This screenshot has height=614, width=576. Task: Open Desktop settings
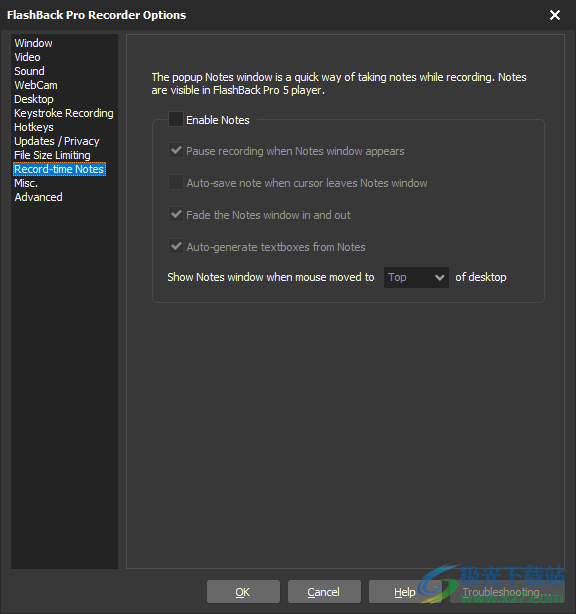point(34,99)
